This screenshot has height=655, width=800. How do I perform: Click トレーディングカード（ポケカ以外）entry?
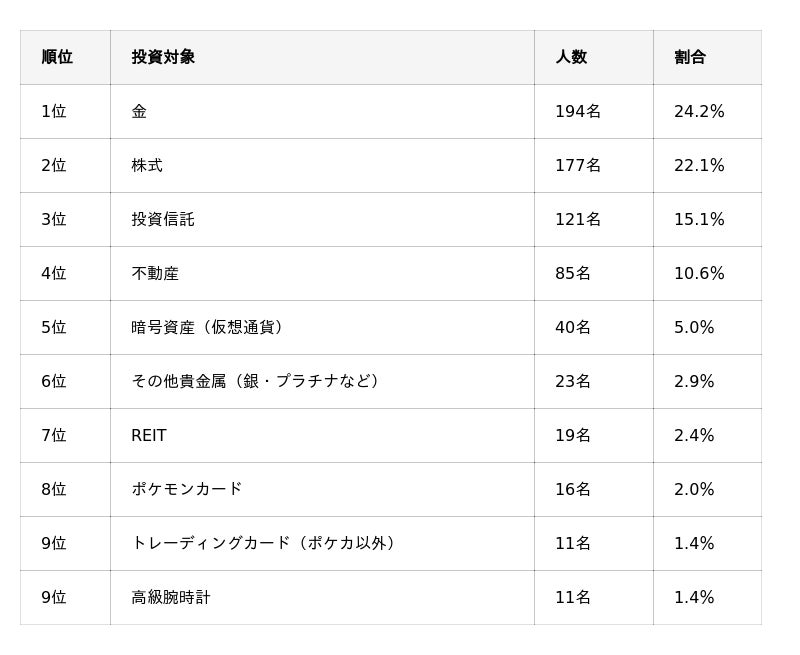(x=266, y=543)
